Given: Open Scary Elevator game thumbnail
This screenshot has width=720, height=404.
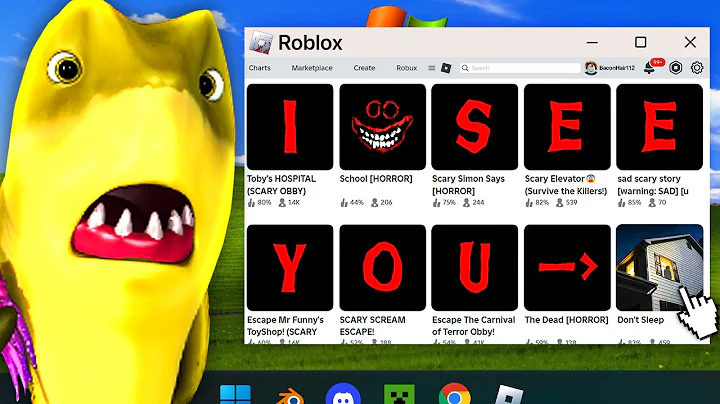Looking at the screenshot, I should 567,127.
